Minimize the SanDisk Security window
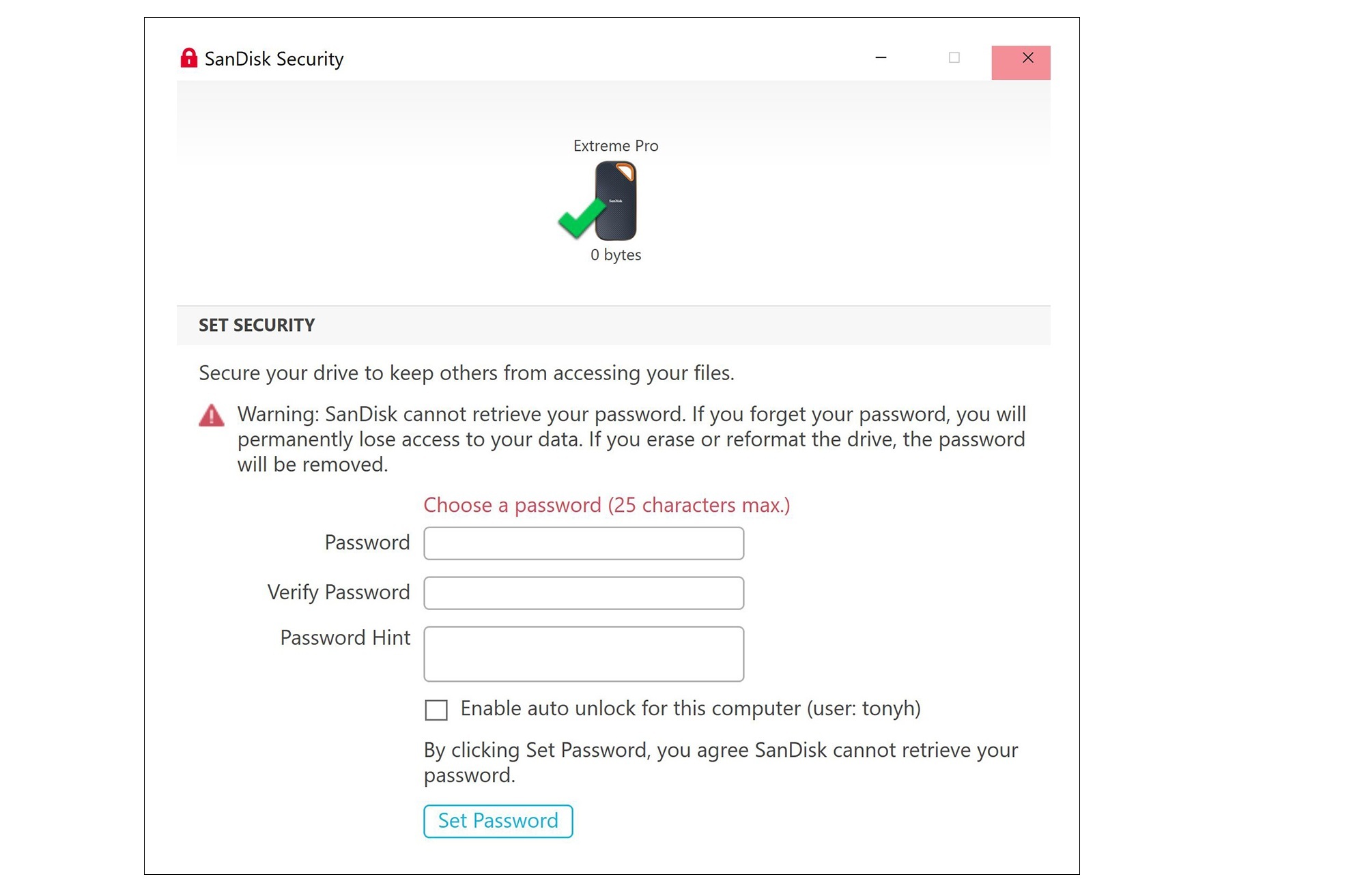1351x896 pixels. point(881,59)
